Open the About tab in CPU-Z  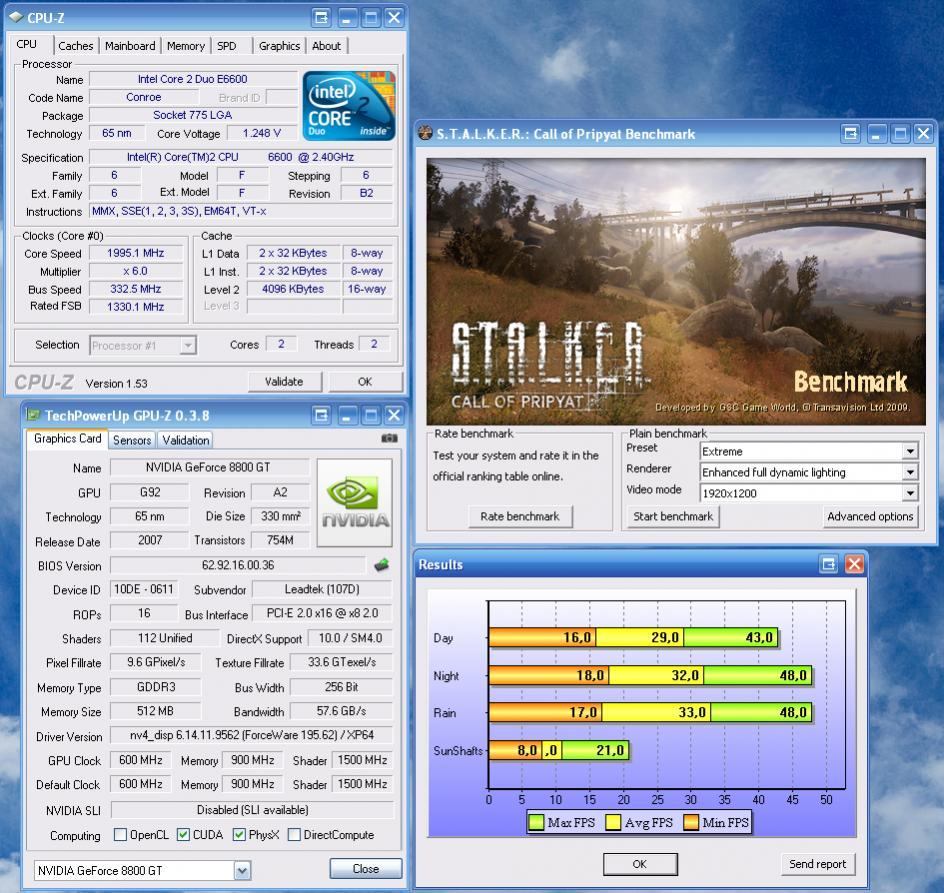326,46
